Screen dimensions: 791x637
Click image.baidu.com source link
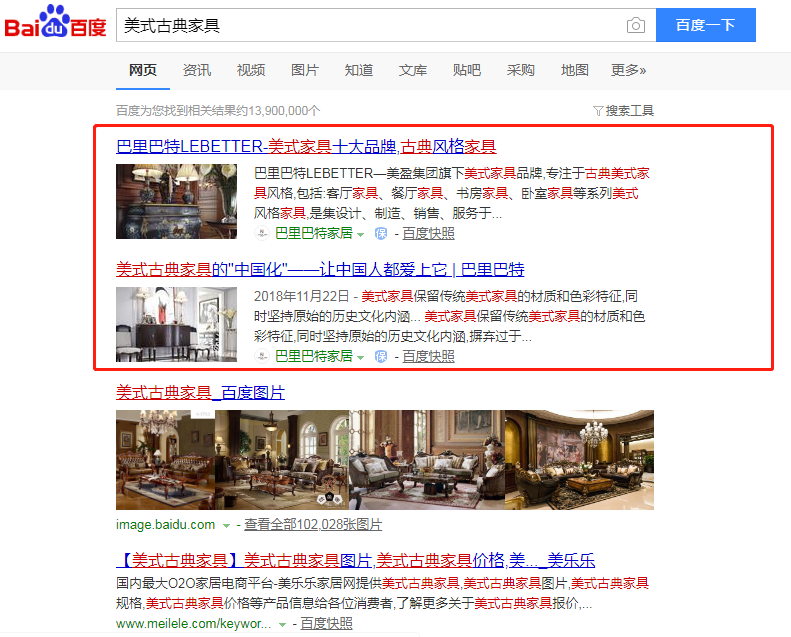click(165, 525)
